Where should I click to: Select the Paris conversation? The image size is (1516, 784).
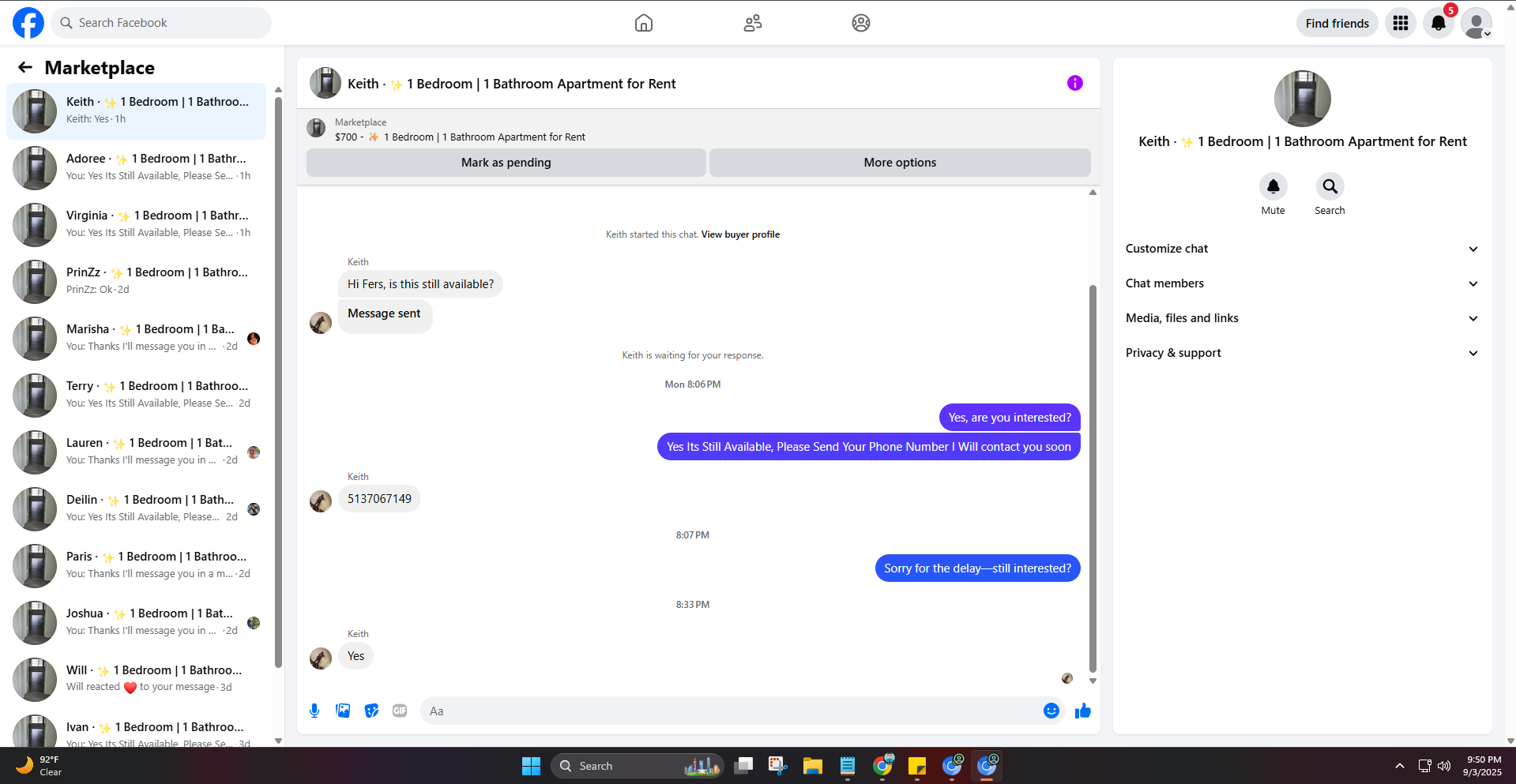tap(137, 565)
